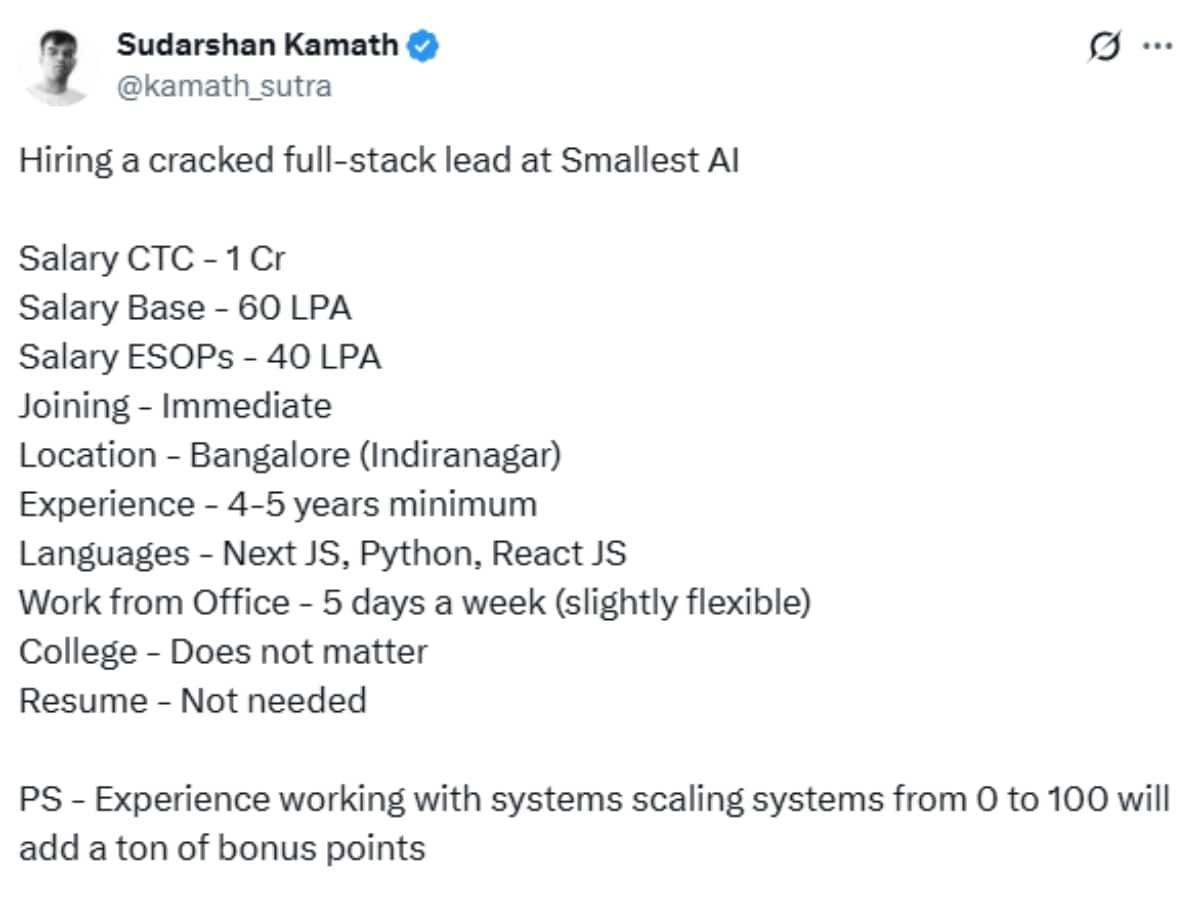Click the 'College - Does not matter' line
The image size is (1200, 900).
tap(223, 652)
